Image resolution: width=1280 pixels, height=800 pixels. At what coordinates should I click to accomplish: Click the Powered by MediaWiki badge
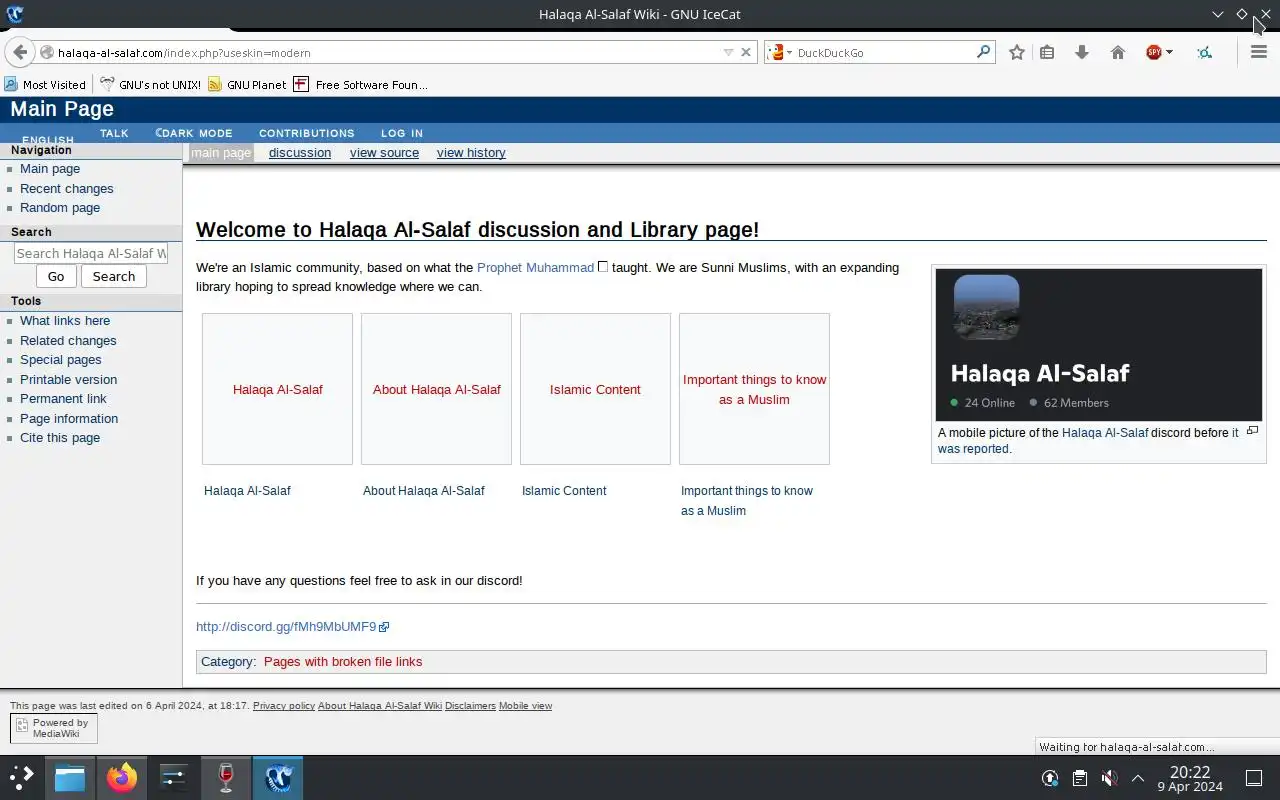[x=54, y=728]
